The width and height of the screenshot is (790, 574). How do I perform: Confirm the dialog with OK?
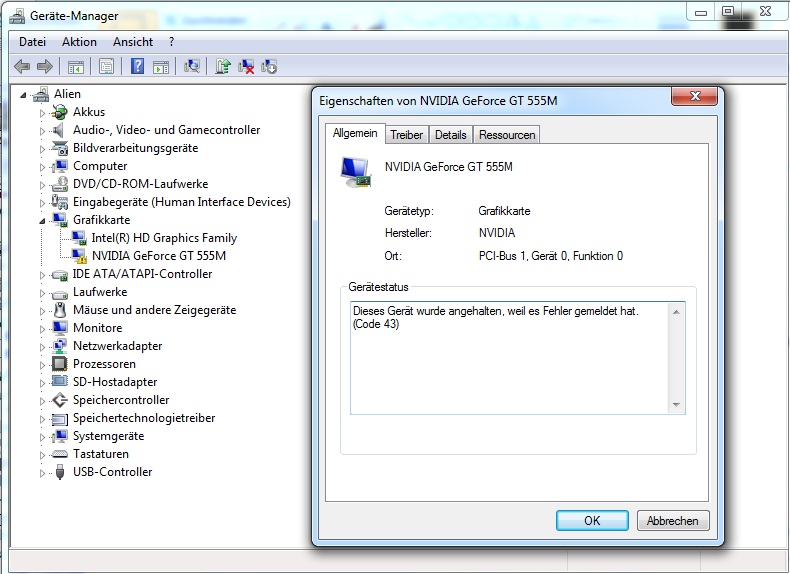[x=592, y=521]
